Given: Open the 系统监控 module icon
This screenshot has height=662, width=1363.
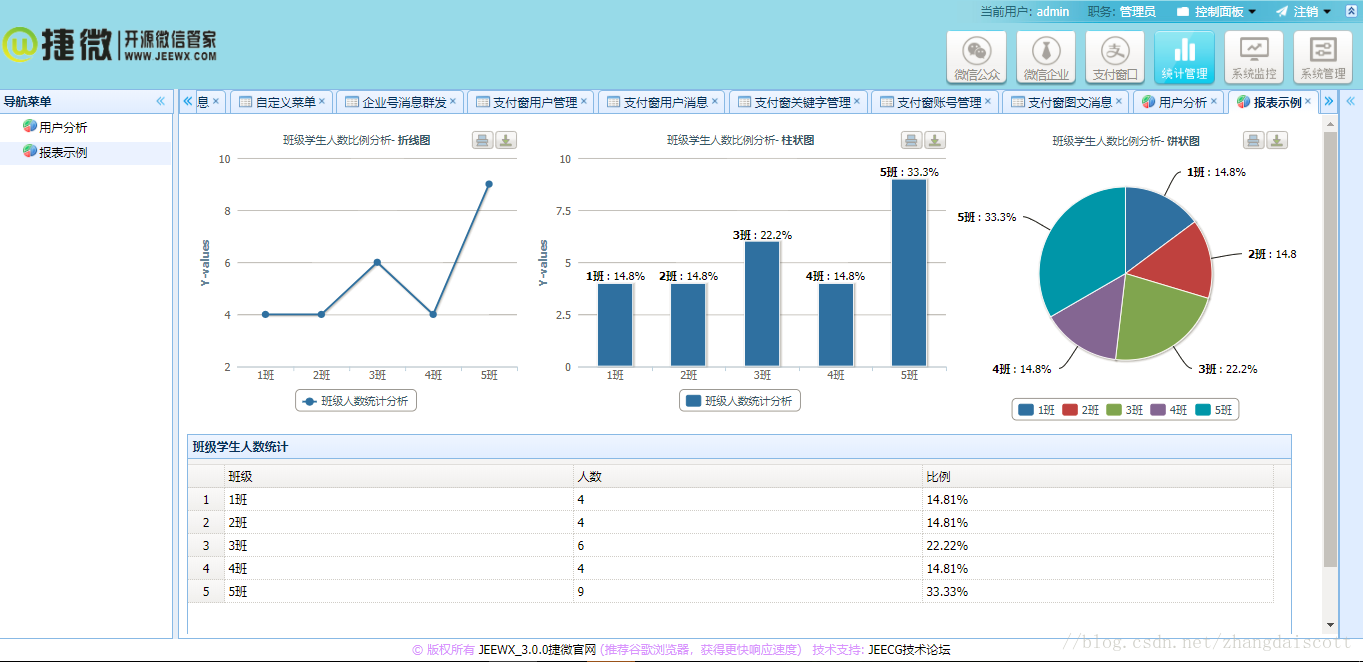Looking at the screenshot, I should [x=1254, y=57].
